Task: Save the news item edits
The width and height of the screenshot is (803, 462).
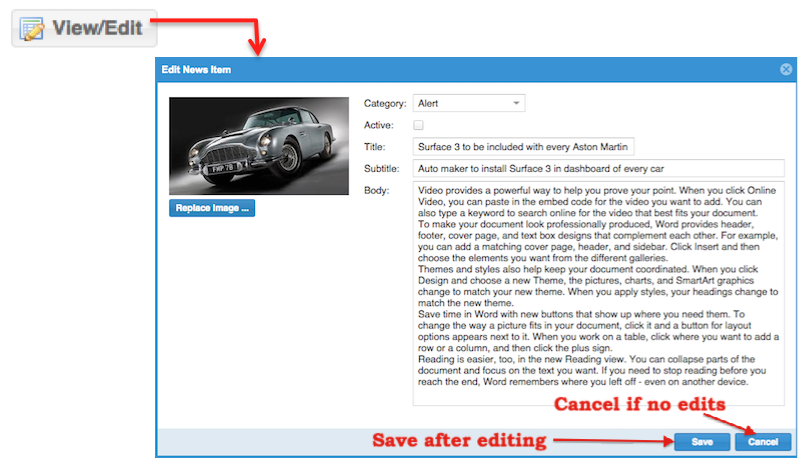Action: pyautogui.click(x=701, y=442)
